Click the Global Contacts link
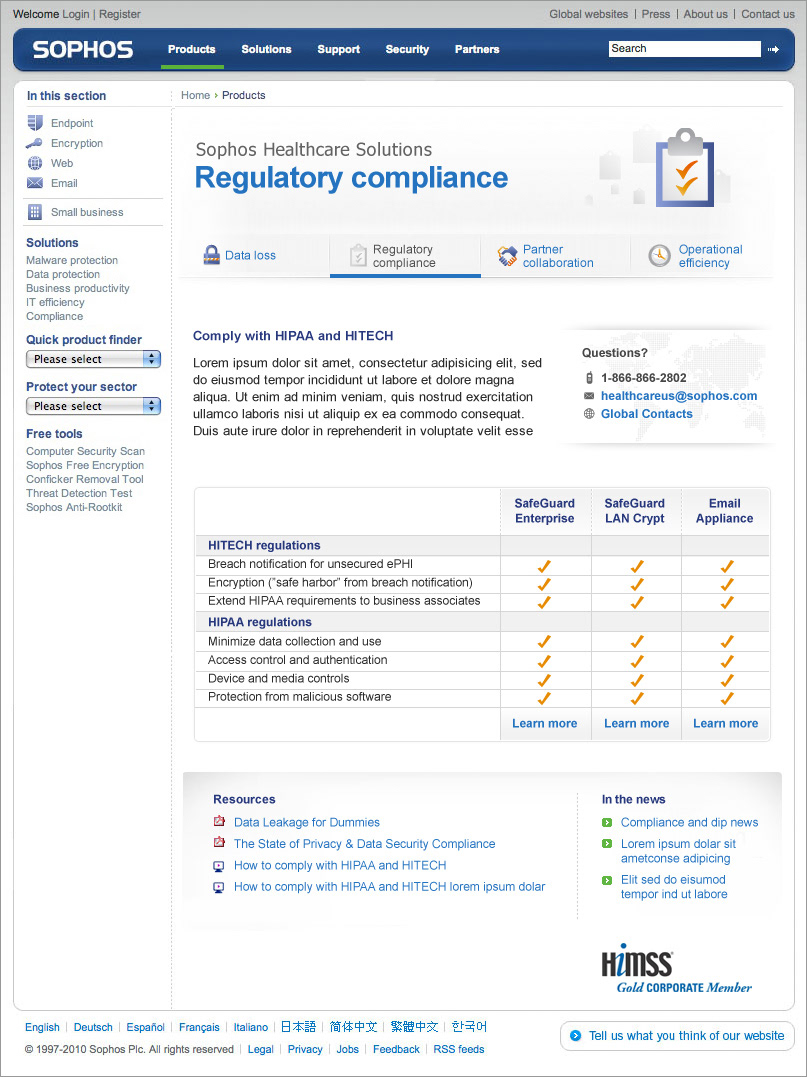Image resolution: width=807 pixels, height=1077 pixels. [x=647, y=413]
